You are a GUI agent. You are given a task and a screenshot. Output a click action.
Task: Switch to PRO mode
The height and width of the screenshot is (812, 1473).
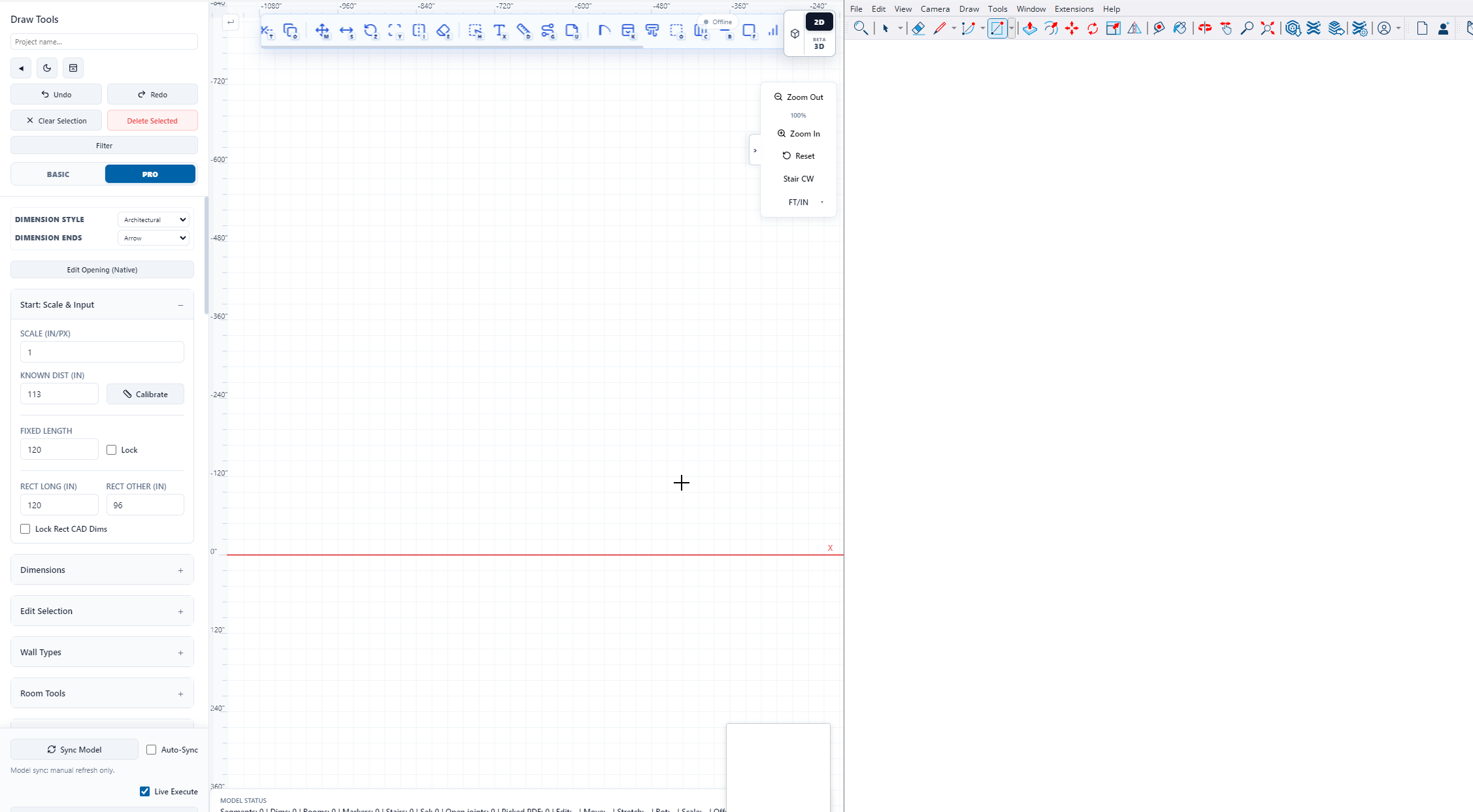[150, 174]
